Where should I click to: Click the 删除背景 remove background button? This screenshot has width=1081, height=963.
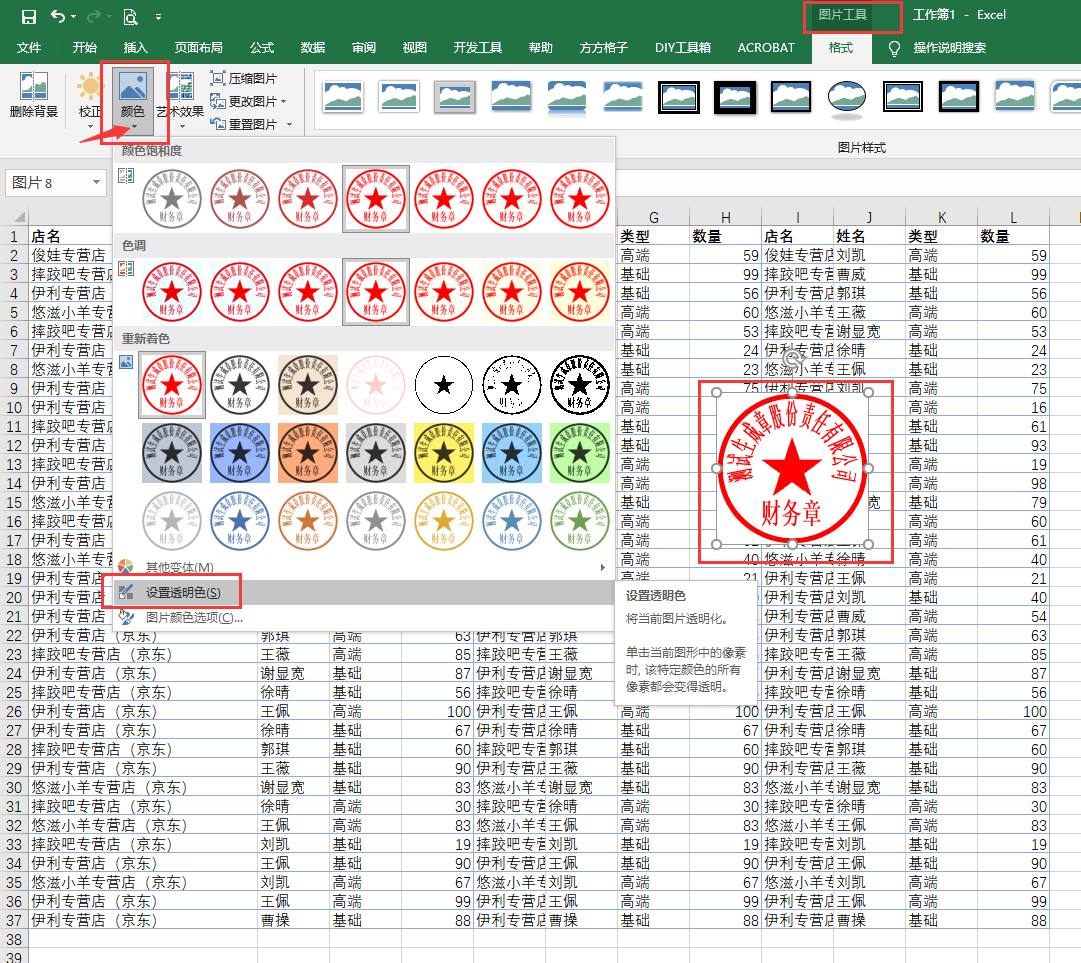tap(34, 95)
